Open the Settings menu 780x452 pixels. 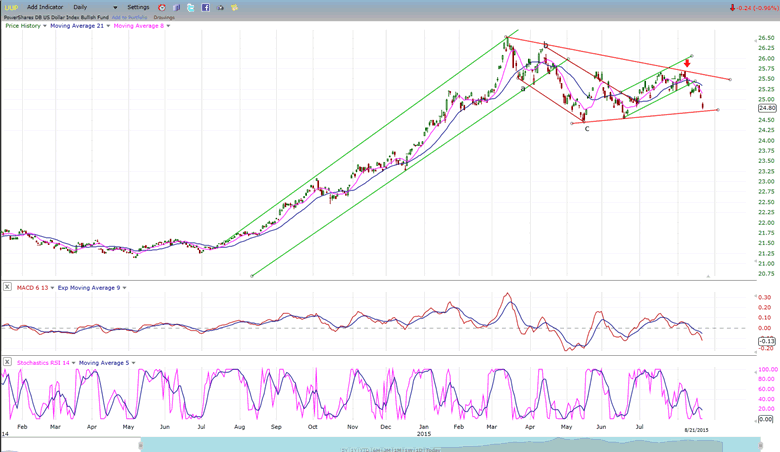[138, 7]
